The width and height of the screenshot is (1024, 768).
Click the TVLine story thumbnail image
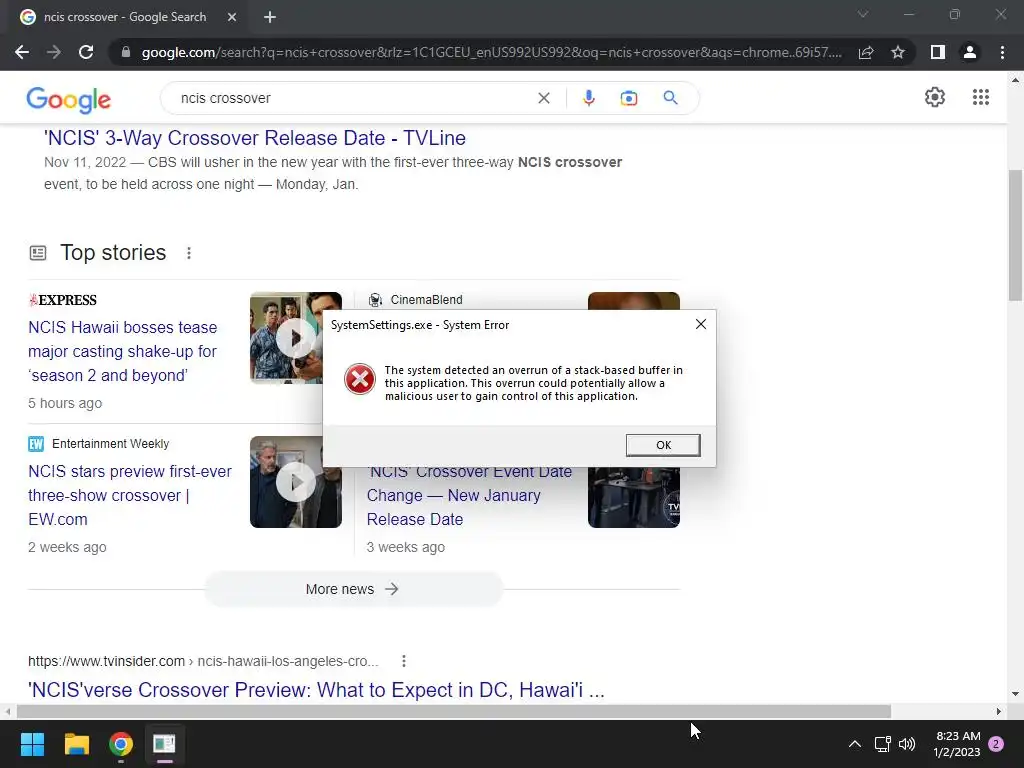click(633, 498)
